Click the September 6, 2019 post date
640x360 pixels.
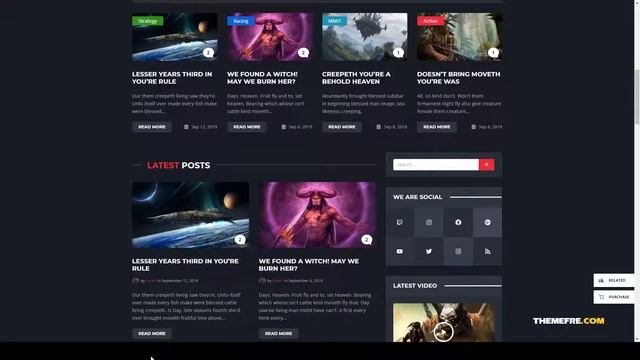click(305, 281)
